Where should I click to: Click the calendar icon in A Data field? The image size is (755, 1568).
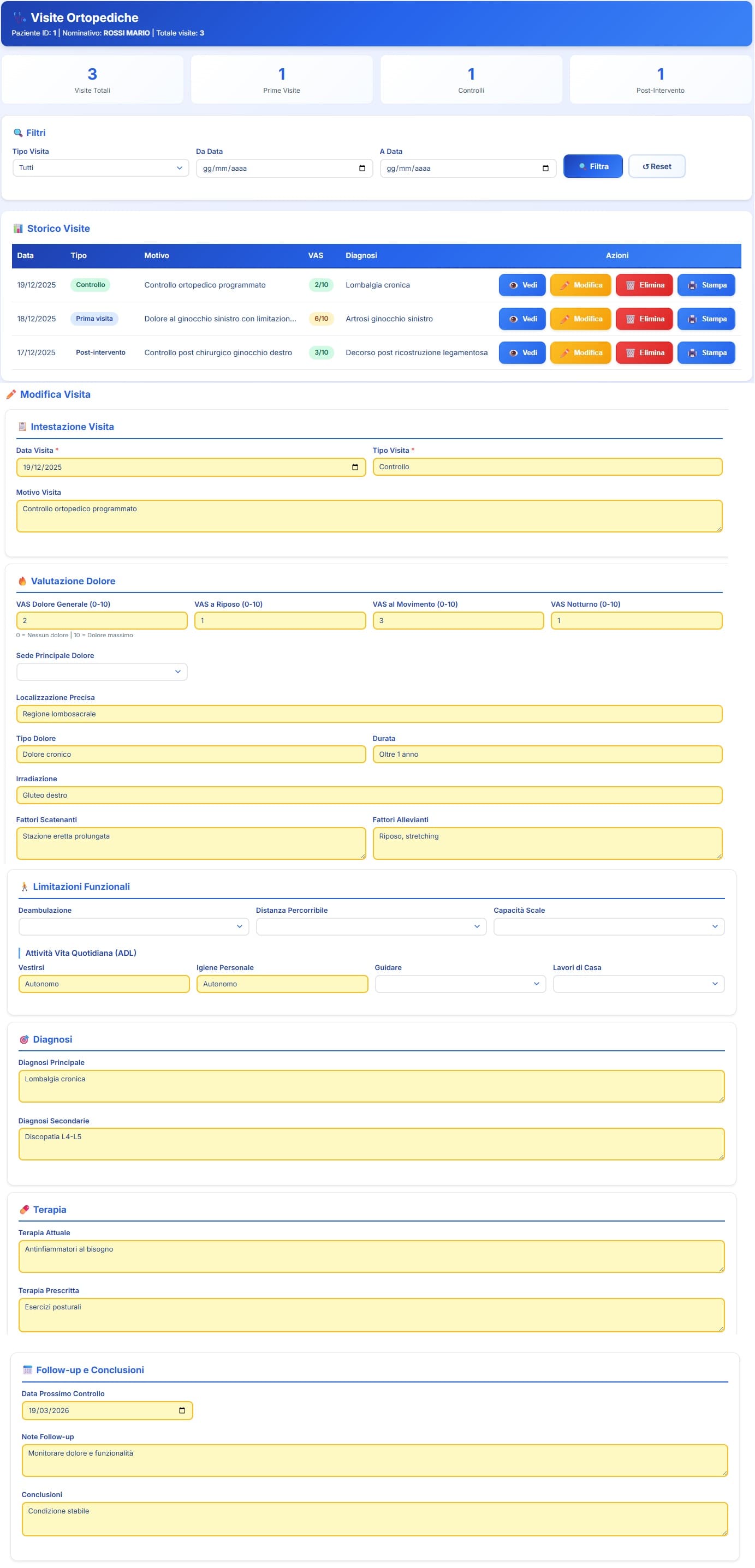[545, 168]
